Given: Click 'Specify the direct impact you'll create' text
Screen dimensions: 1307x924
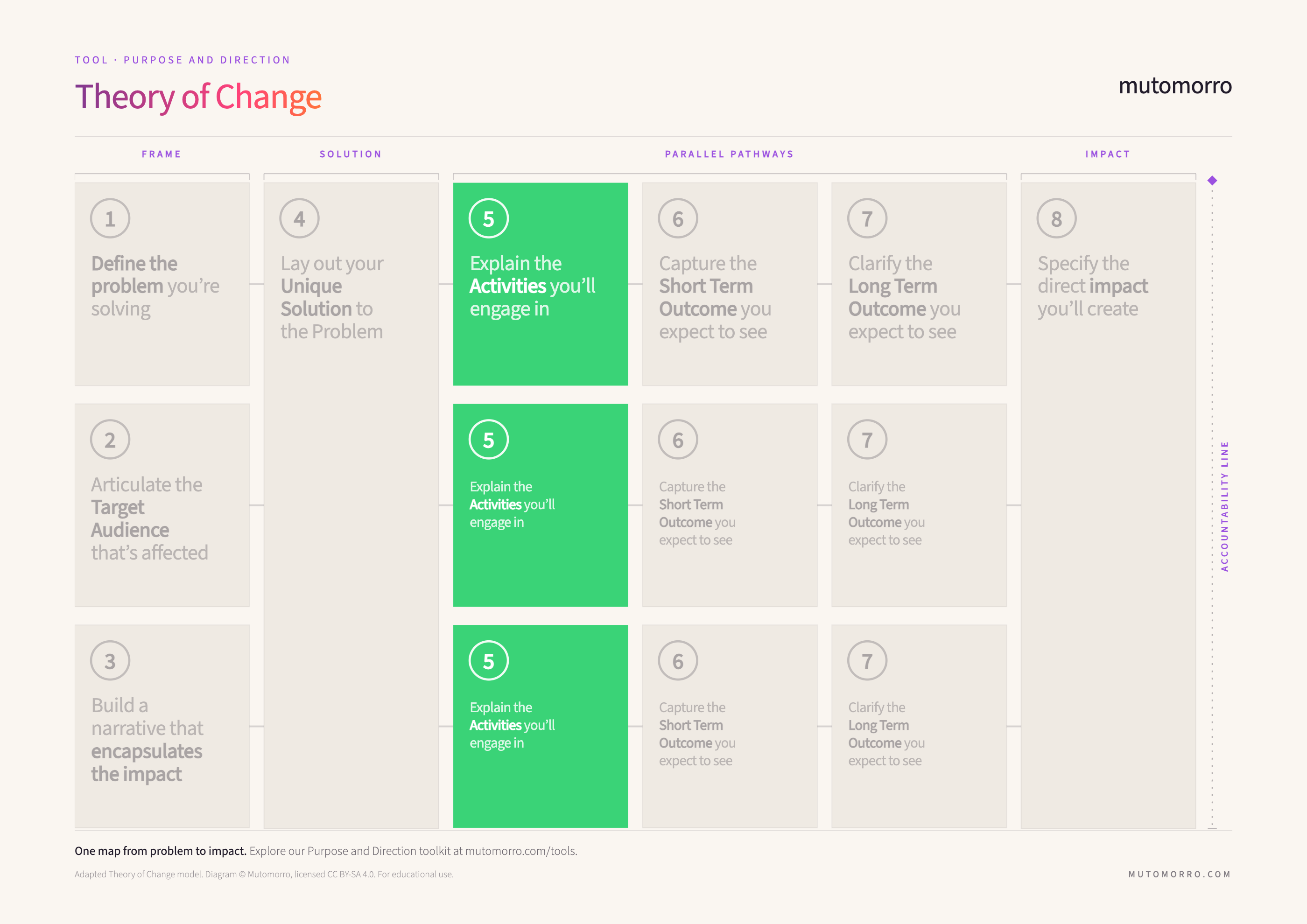Looking at the screenshot, I should pyautogui.click(x=1093, y=286).
